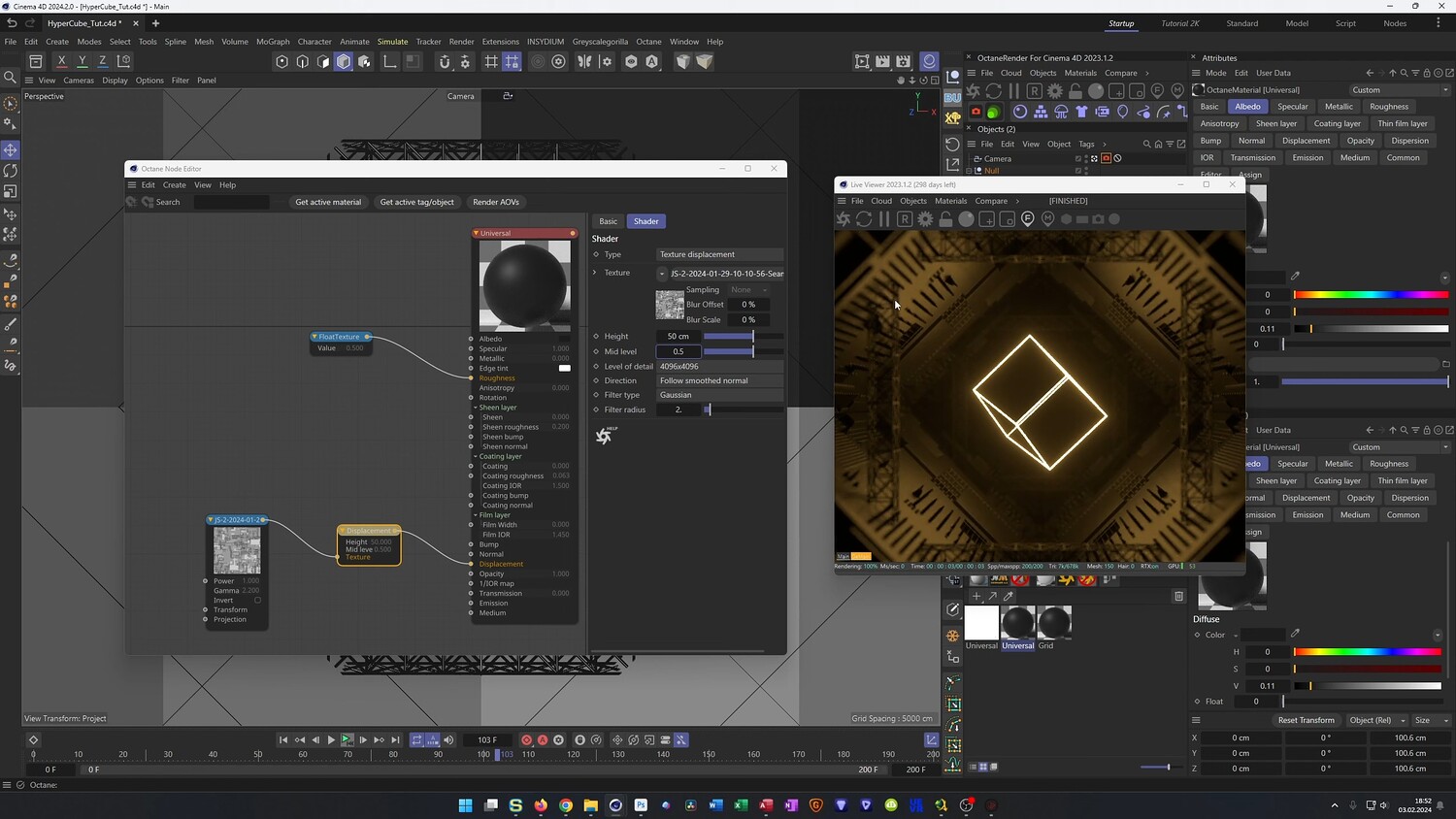1456x819 pixels.
Task: Open the Simulate menu in main menu bar
Action: (x=392, y=42)
